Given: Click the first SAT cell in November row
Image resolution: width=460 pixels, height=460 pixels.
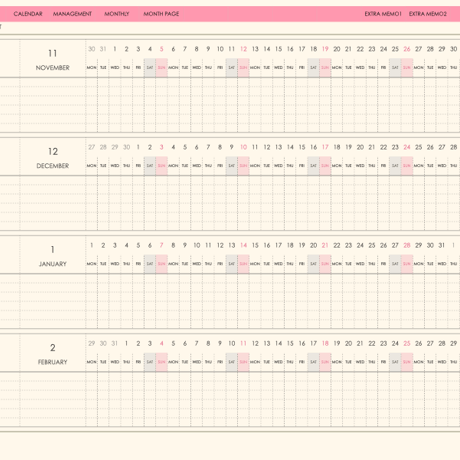Looking at the screenshot, I should (150, 68).
